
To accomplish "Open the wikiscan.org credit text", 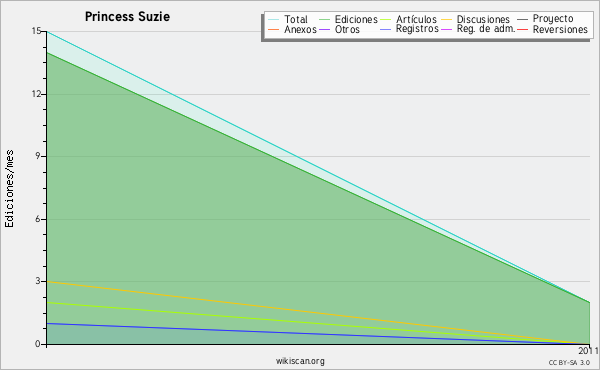I will [x=300, y=361].
